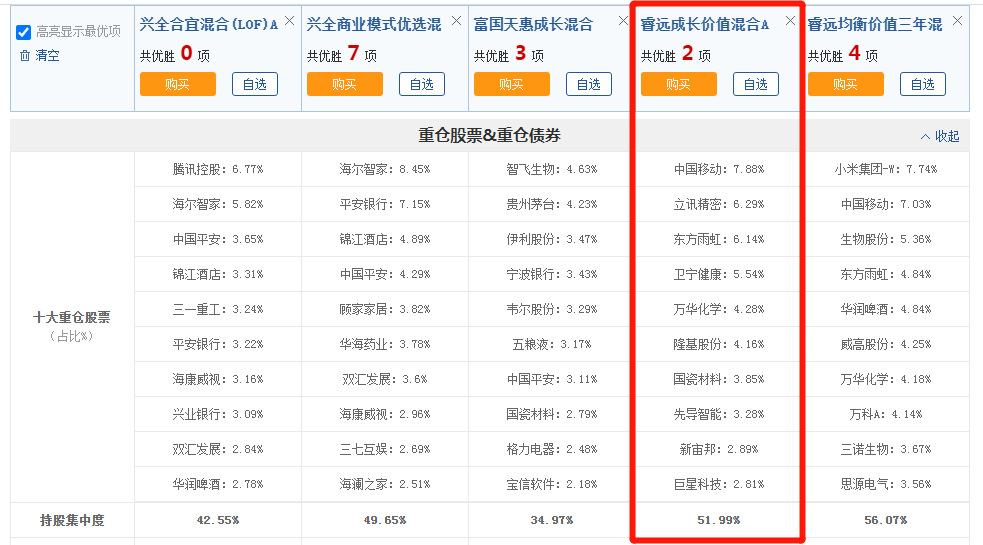Collapse the 重仓股票&重仓债券 section via 收起
This screenshot has height=545, width=983.
[x=940, y=136]
